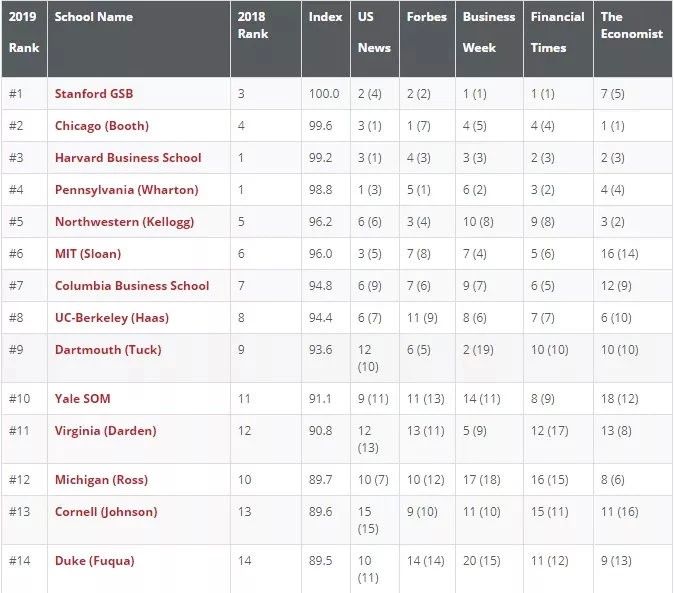
Task: Open the Harvard Business School link
Action: pyautogui.click(x=128, y=157)
